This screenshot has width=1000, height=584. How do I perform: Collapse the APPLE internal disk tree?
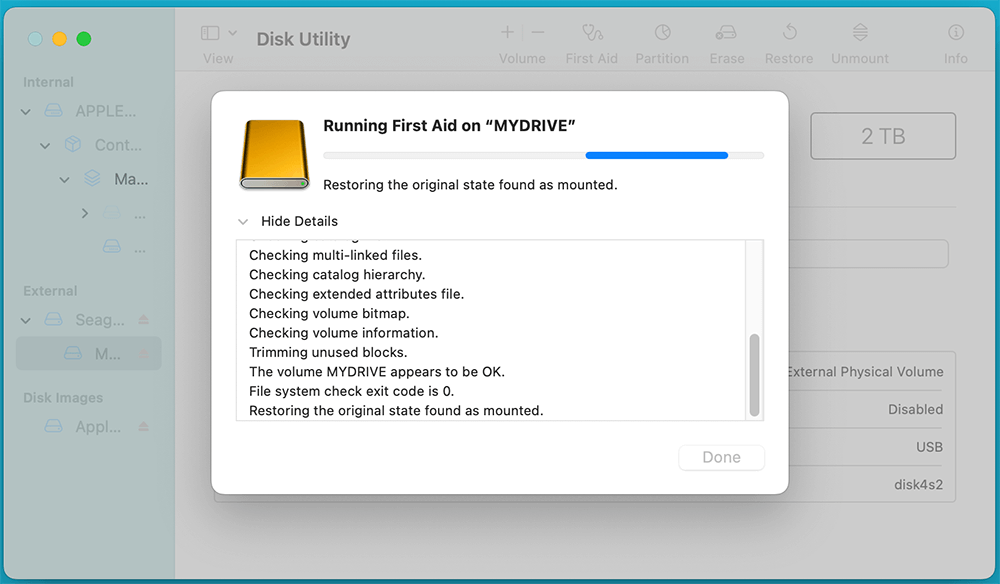coord(26,111)
